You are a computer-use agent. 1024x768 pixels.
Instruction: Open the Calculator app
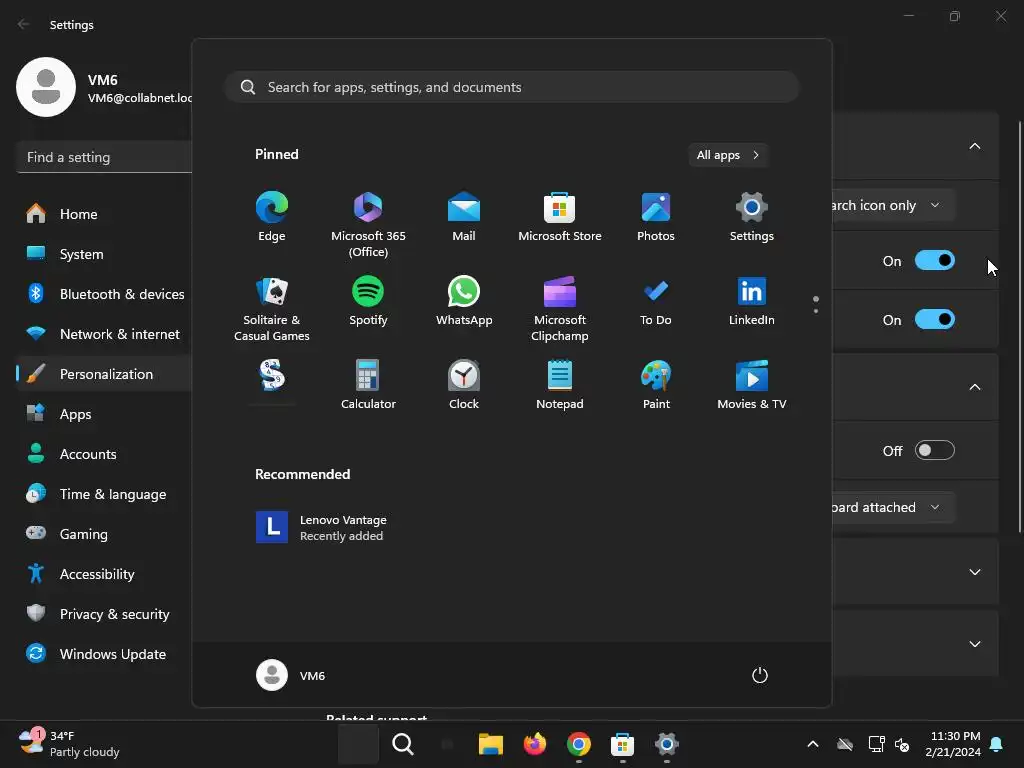[368, 385]
